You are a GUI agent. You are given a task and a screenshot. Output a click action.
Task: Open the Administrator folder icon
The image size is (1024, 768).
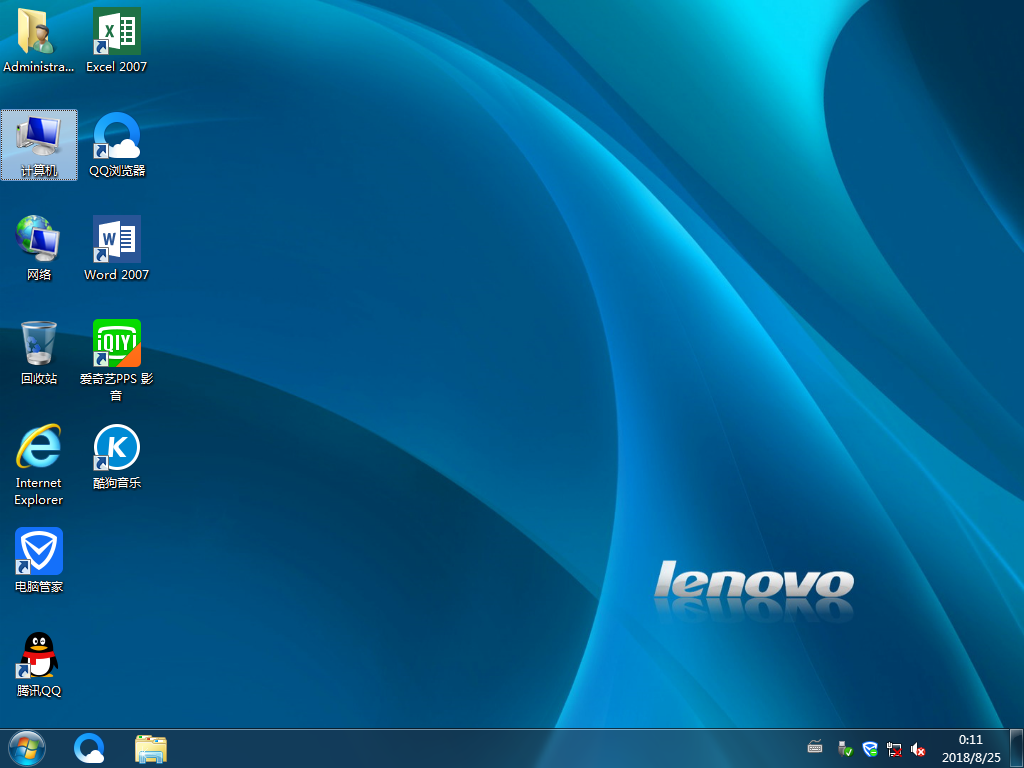38,40
